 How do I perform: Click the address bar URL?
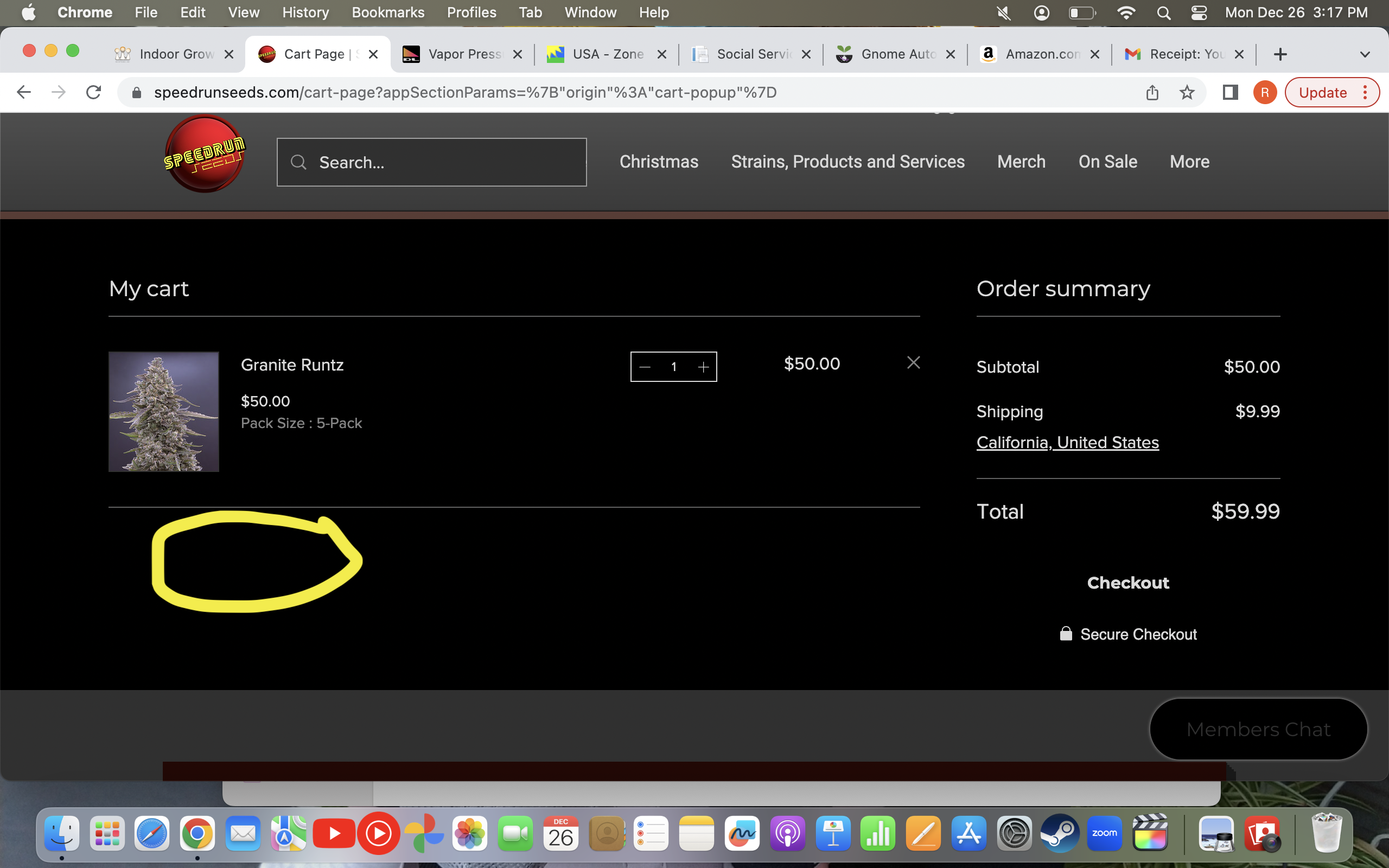pyautogui.click(x=465, y=92)
